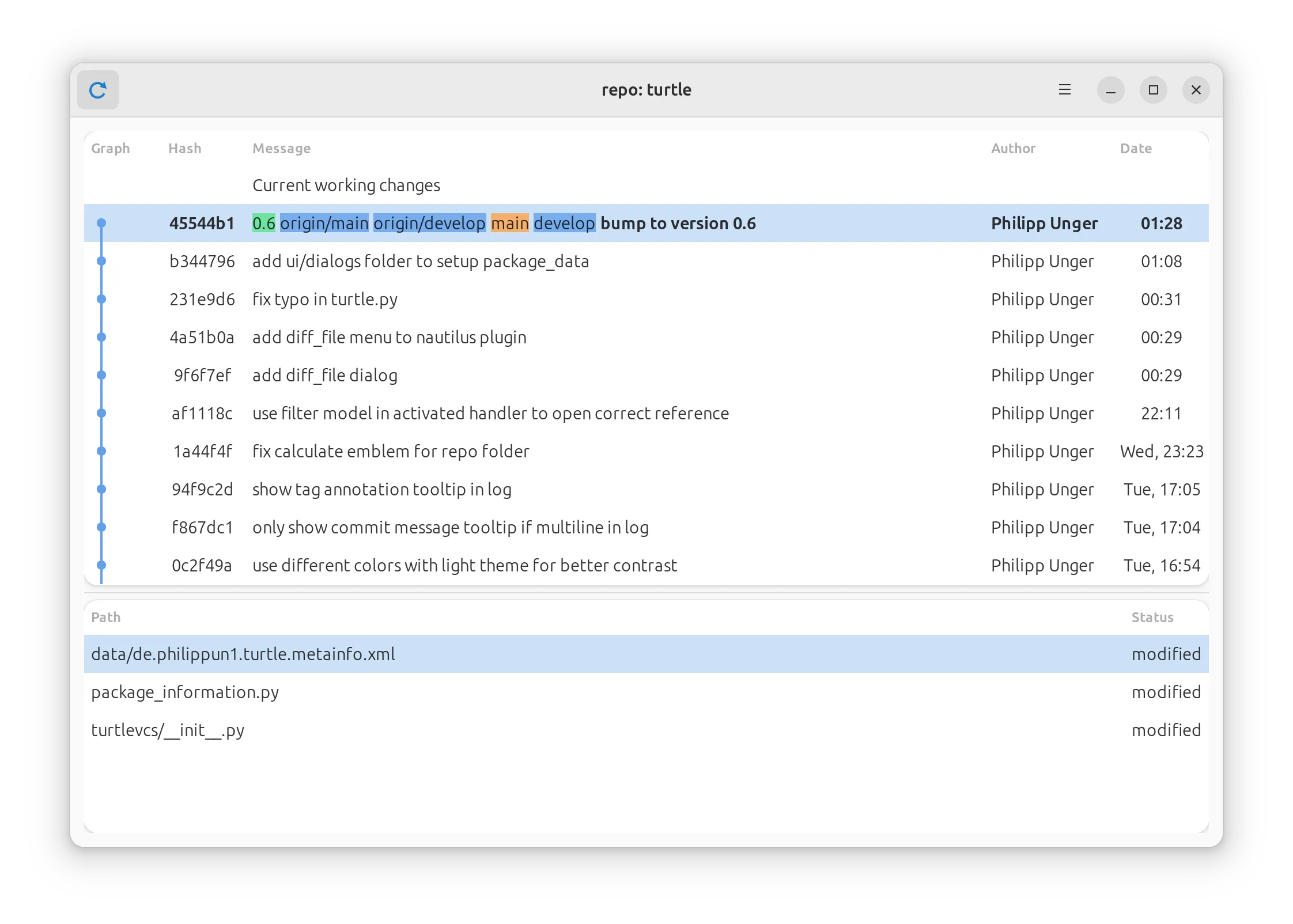Select commit 0c2f49a about light theme colors
1293x924 pixels.
point(464,566)
